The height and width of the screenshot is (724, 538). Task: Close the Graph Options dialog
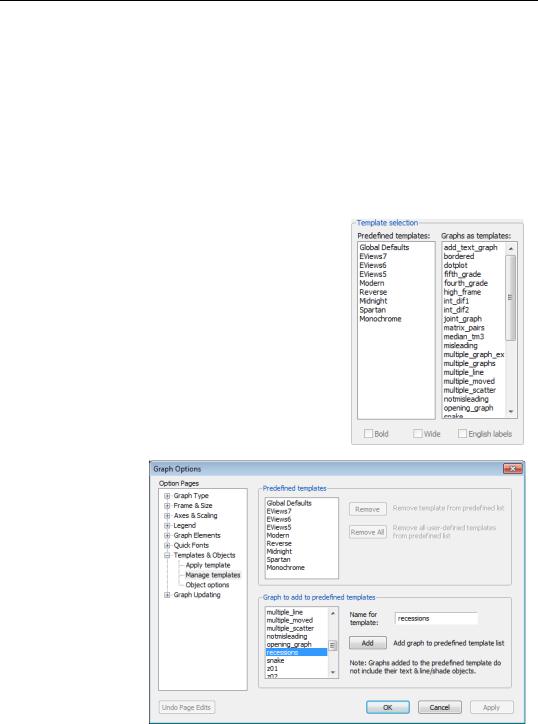point(513,469)
